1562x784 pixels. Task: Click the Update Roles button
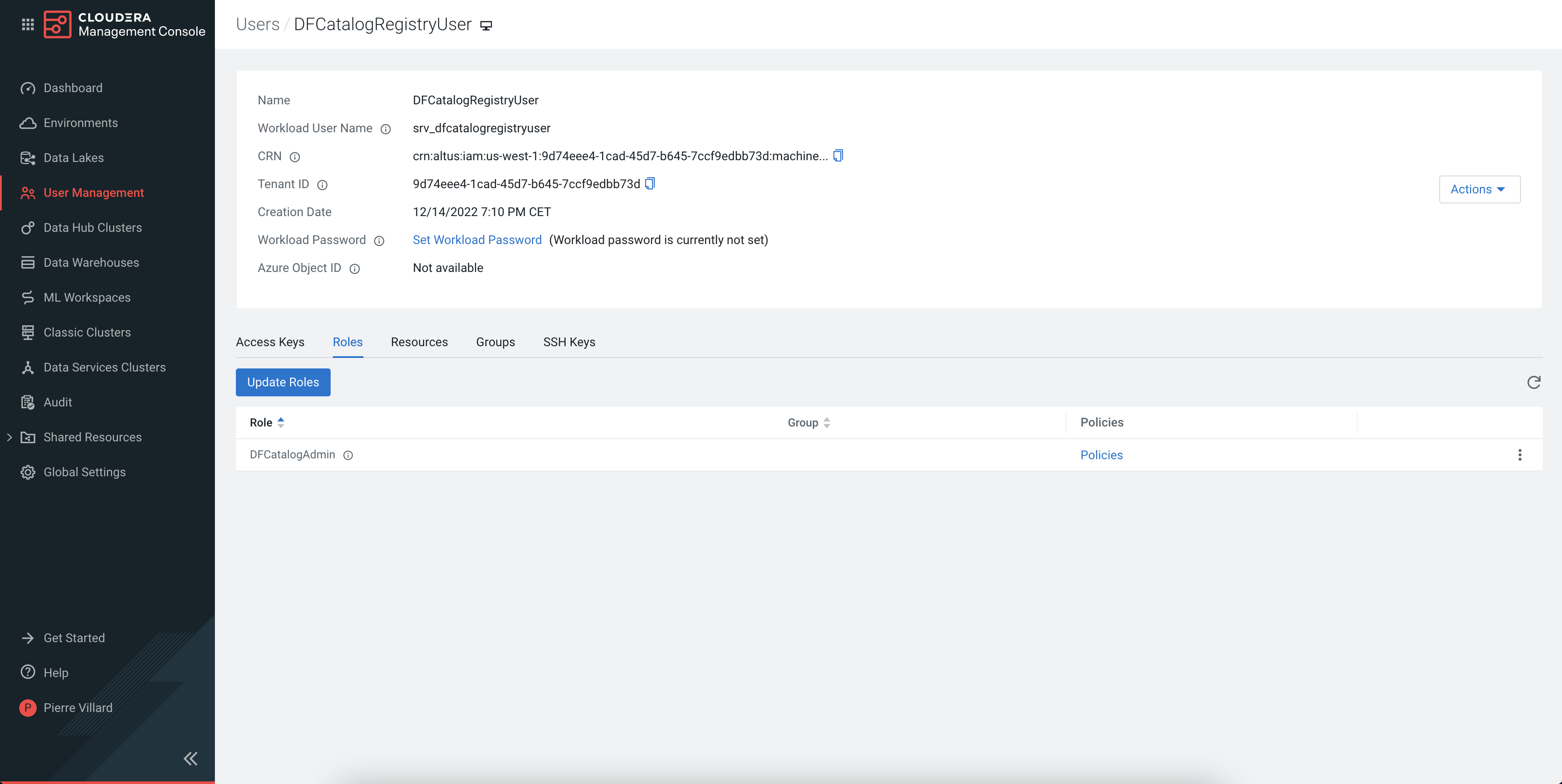[x=283, y=382]
